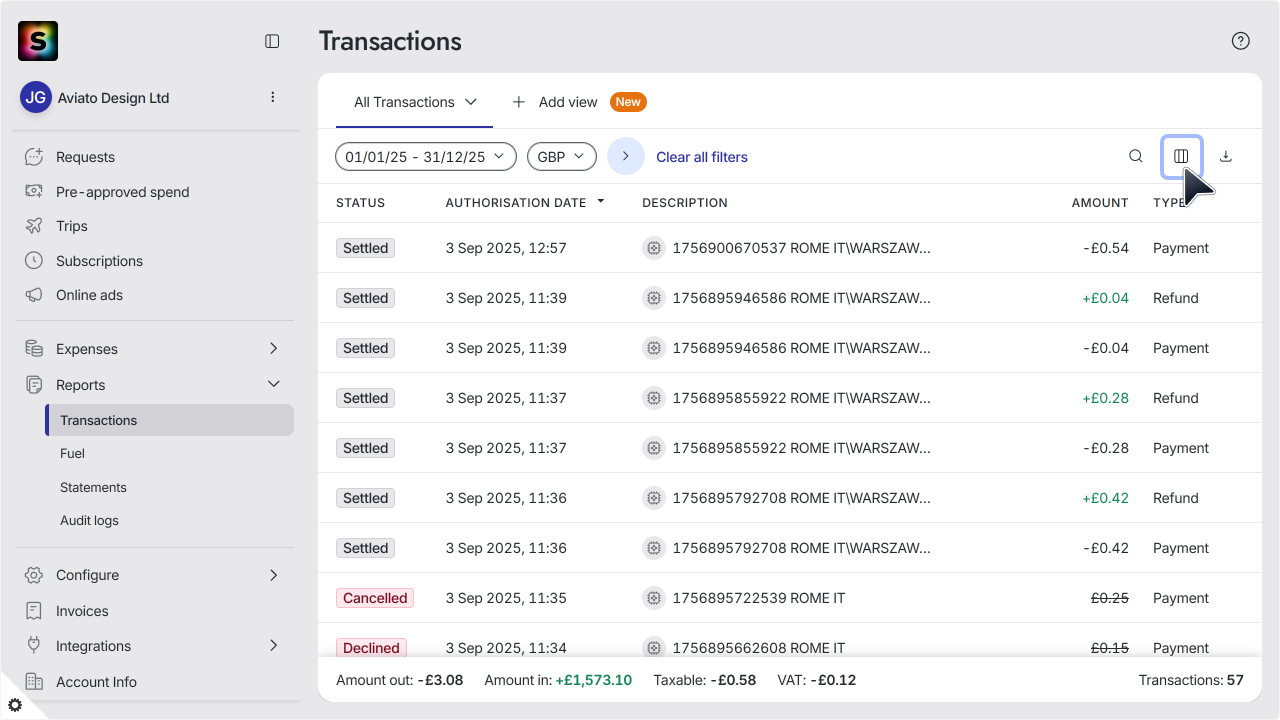Select the Transactions sidebar item
Viewport: 1280px width, 720px height.
pyautogui.click(x=170, y=420)
